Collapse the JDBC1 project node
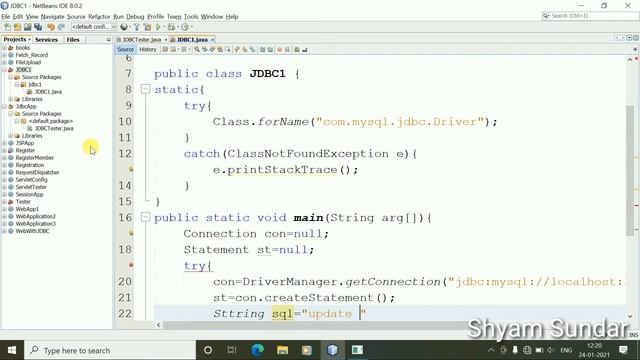 pos(4,70)
